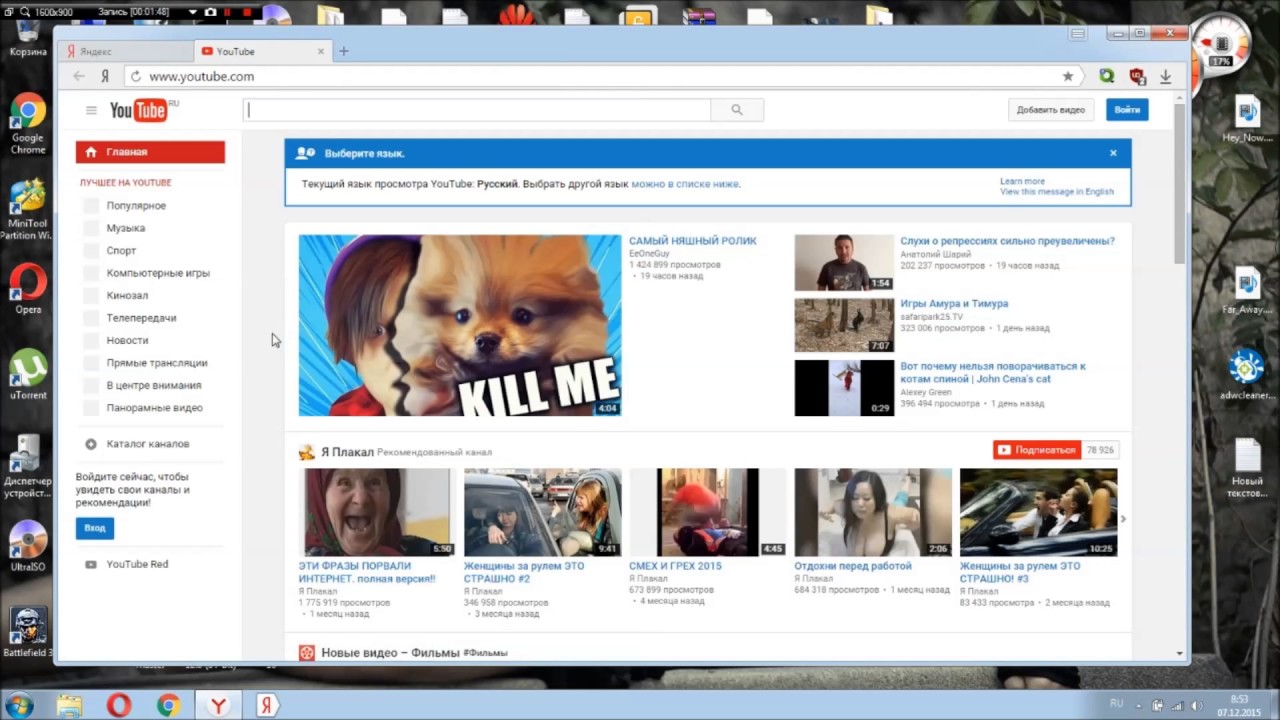Open the Музыка category

(126, 228)
